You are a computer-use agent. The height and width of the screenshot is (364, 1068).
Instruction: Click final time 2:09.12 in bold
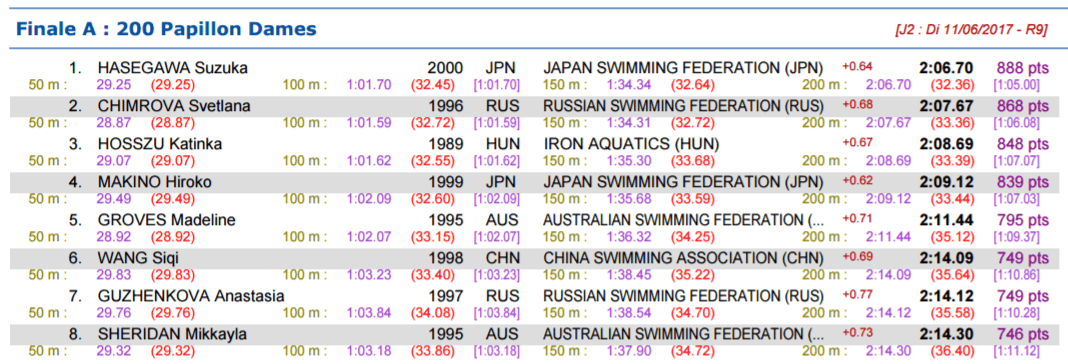tap(946, 183)
